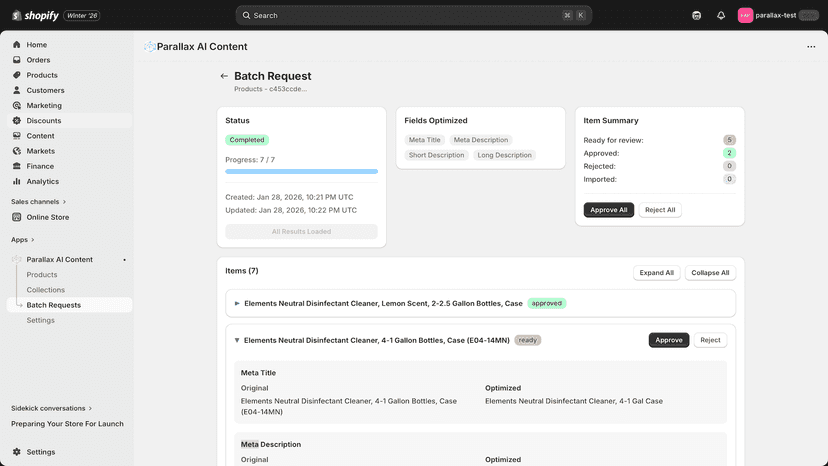Click the parallax-test account avatar
828x466 pixels.
[x=745, y=15]
